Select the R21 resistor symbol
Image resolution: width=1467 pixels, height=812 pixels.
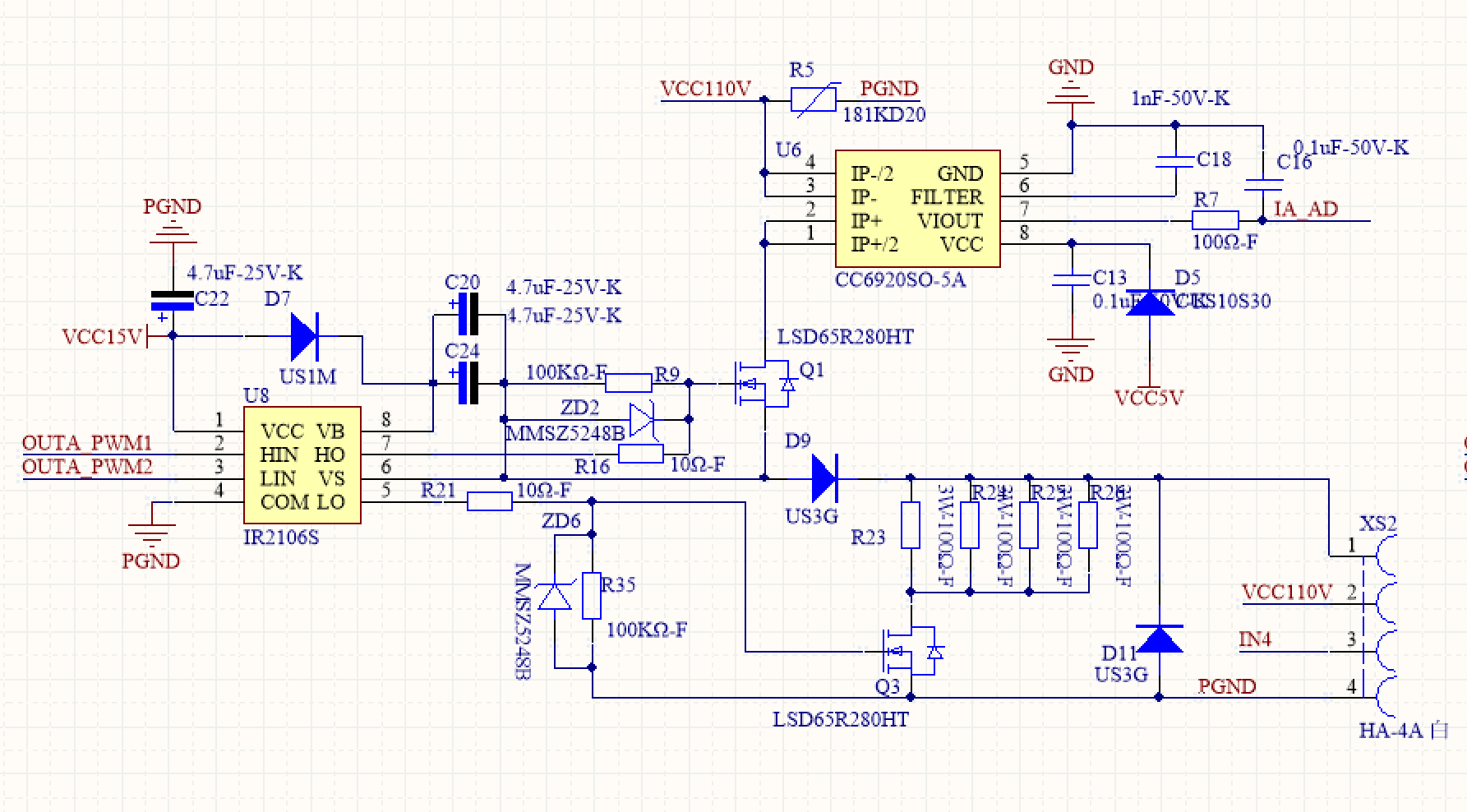pyautogui.click(x=490, y=501)
